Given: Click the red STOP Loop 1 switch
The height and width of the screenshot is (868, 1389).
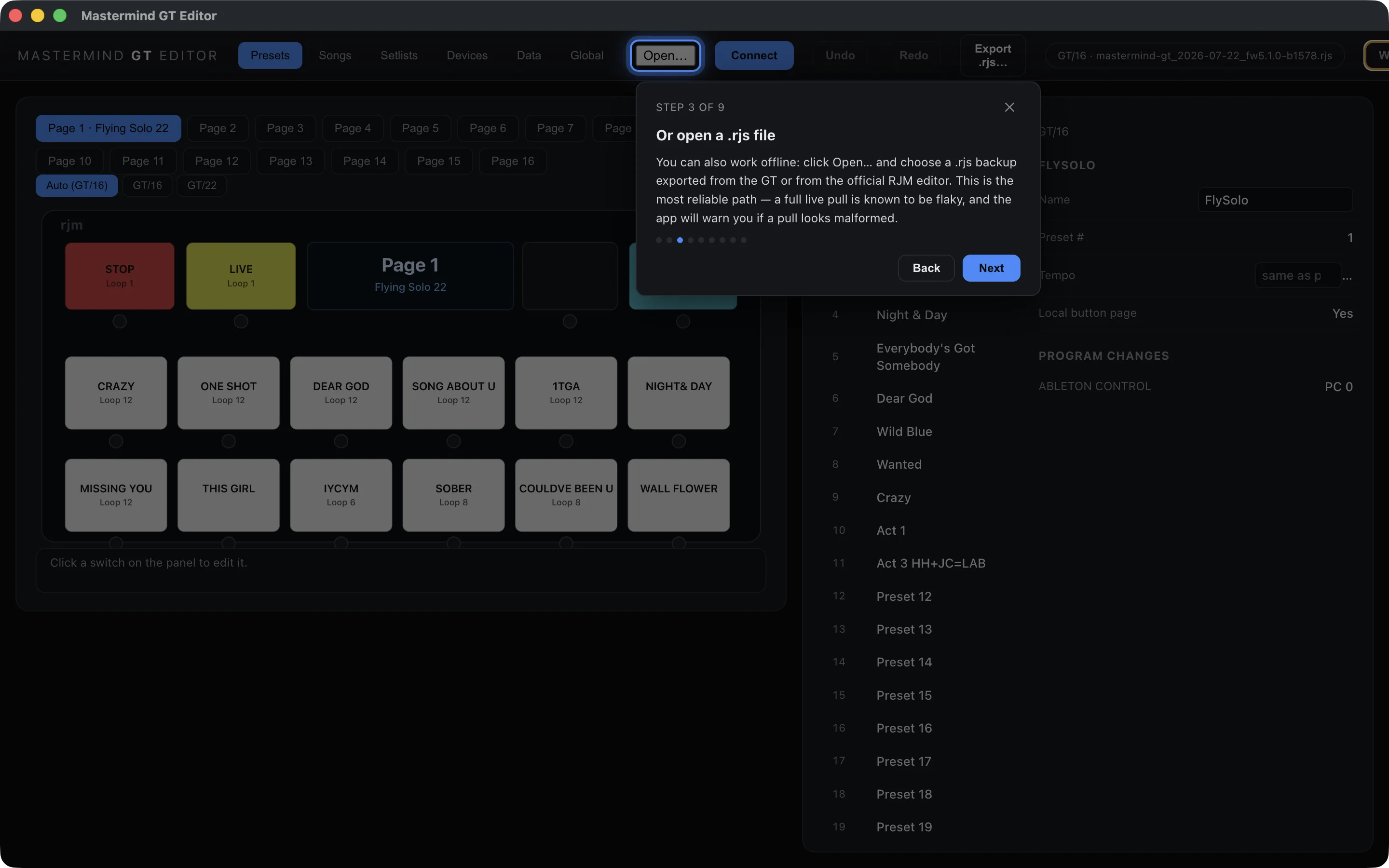Looking at the screenshot, I should point(120,275).
